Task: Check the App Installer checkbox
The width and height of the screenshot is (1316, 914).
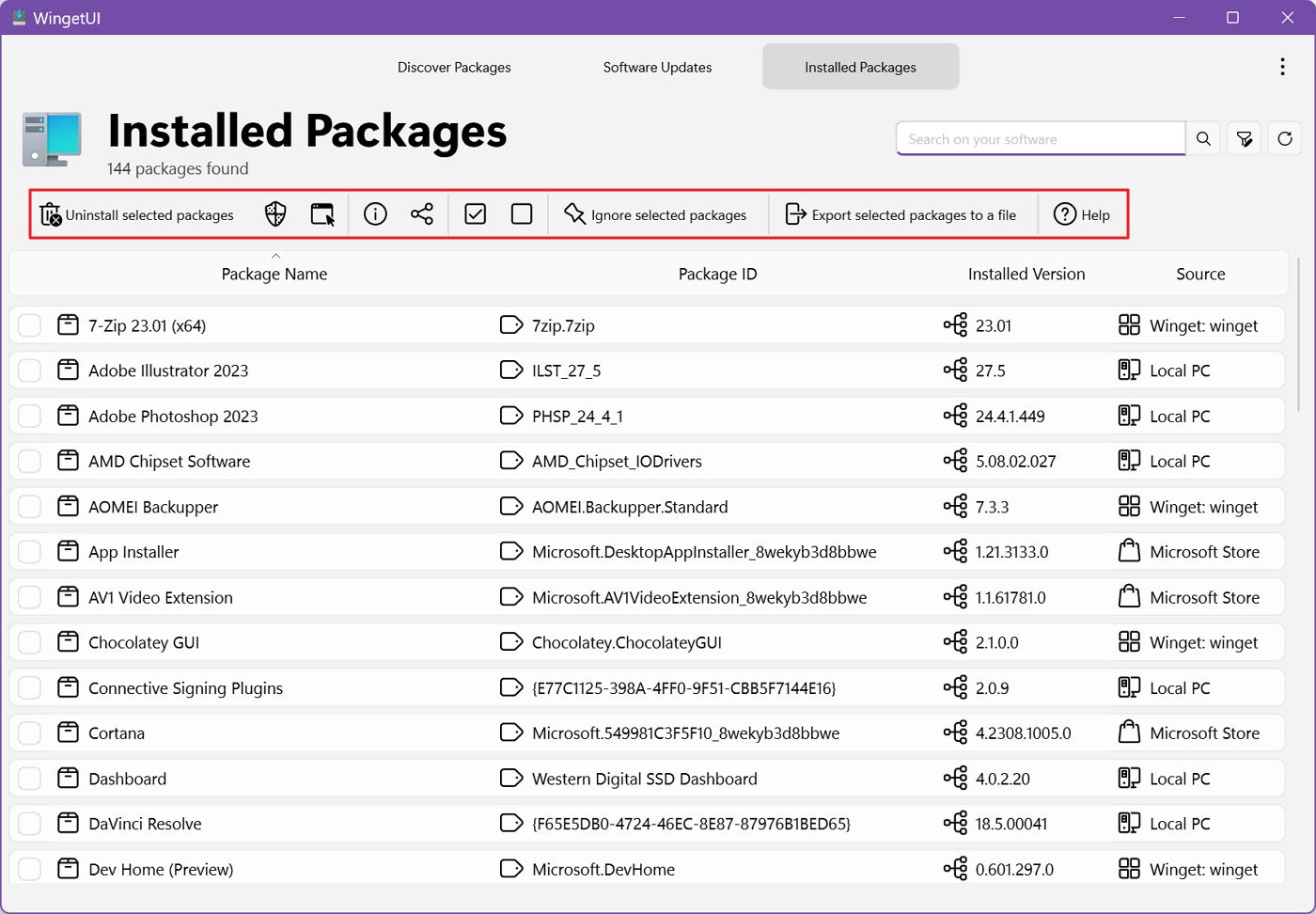Action: point(30,552)
